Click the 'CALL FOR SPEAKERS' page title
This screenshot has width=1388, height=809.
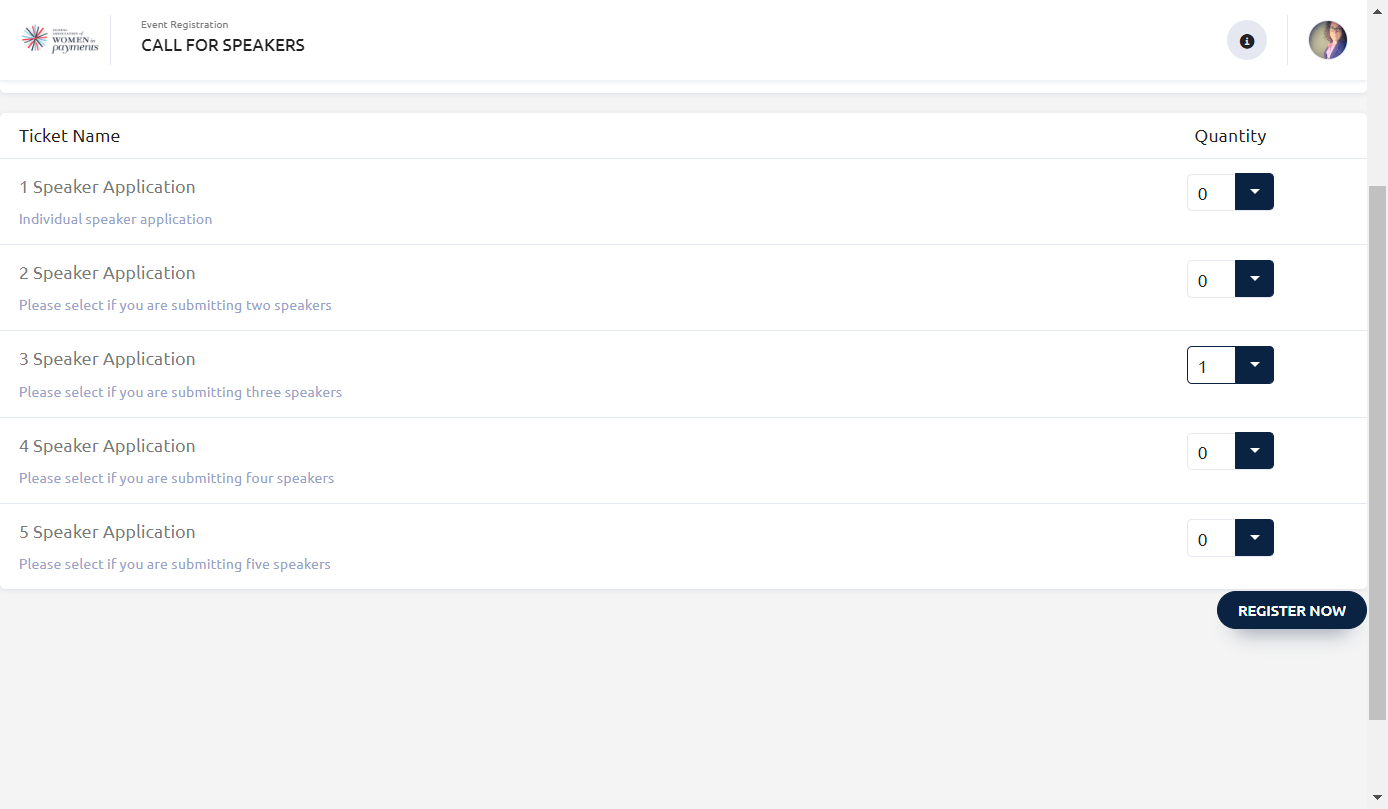point(223,45)
